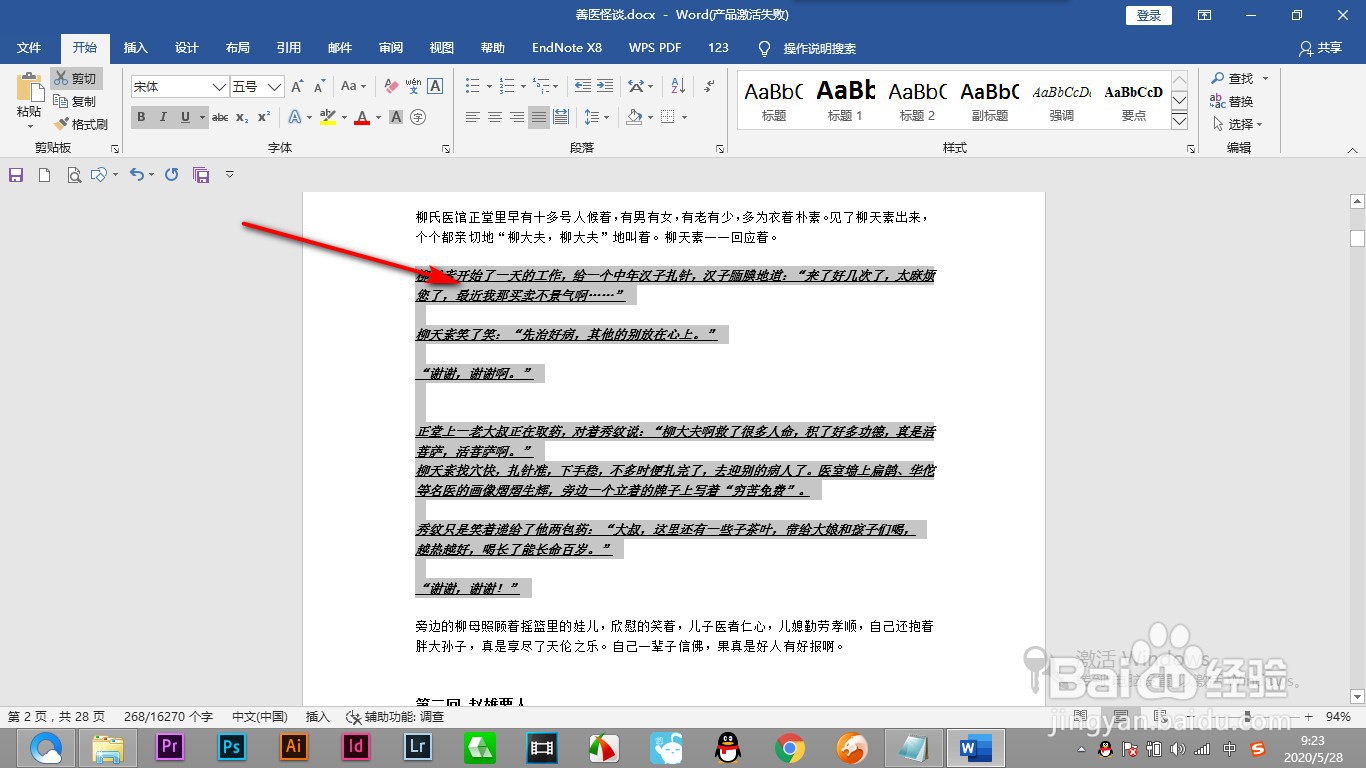Click the subscript icon
This screenshot has width=1366, height=768.
point(241,117)
